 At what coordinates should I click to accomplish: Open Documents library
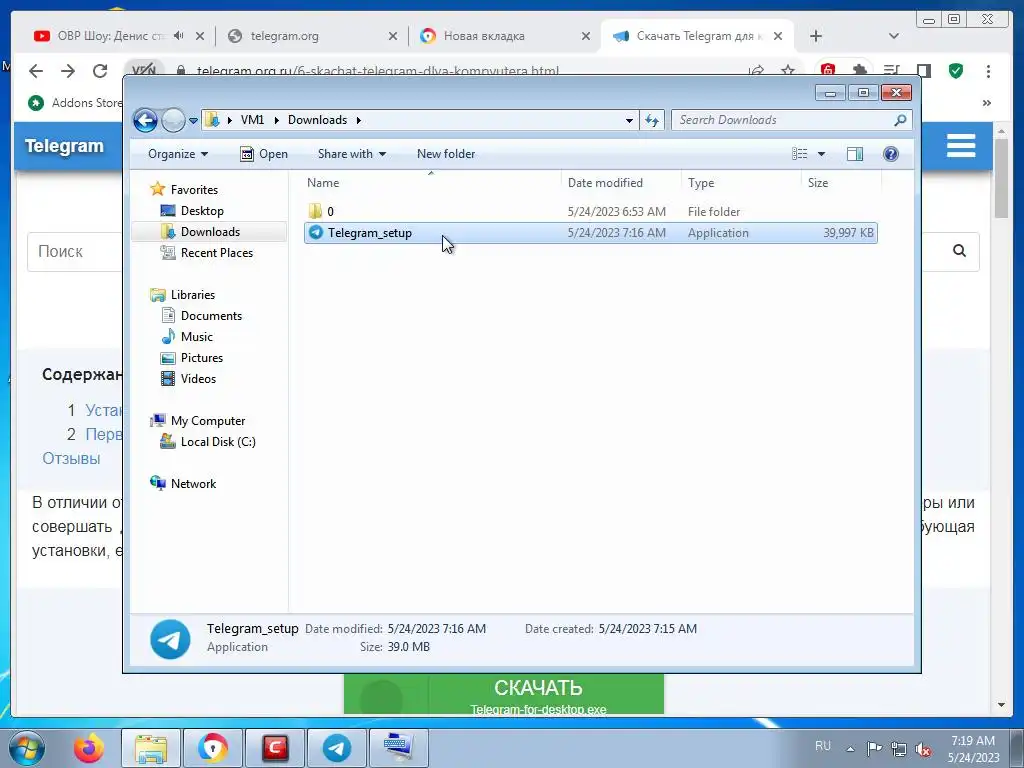[211, 315]
